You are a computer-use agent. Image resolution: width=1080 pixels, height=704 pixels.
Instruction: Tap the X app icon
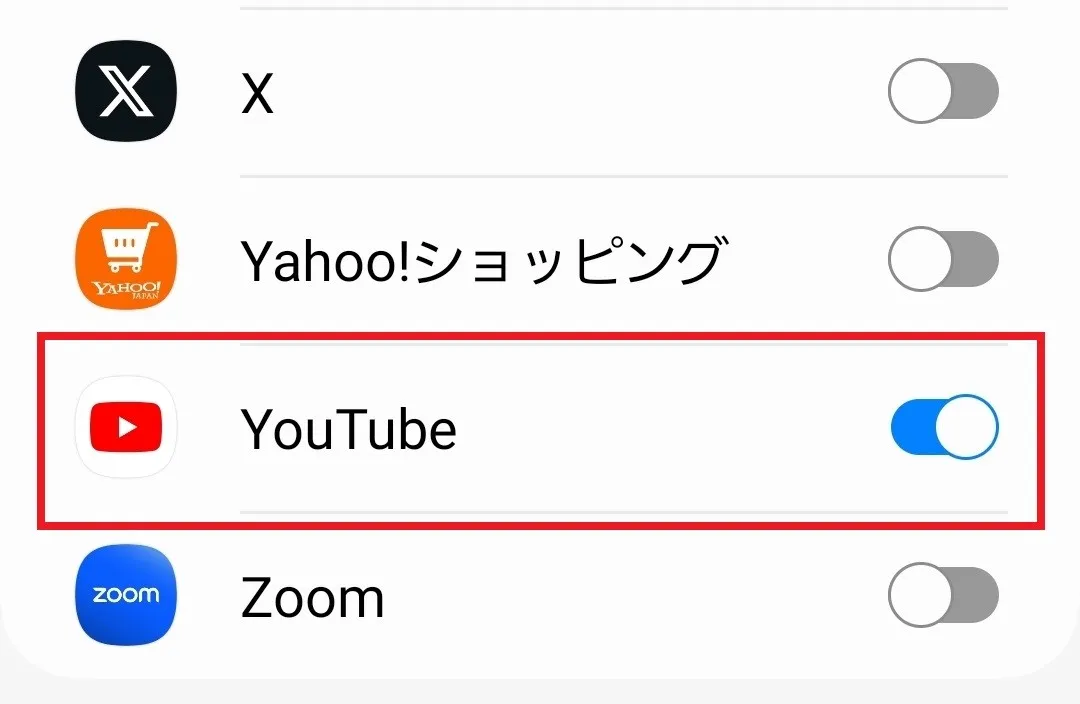coord(126,91)
